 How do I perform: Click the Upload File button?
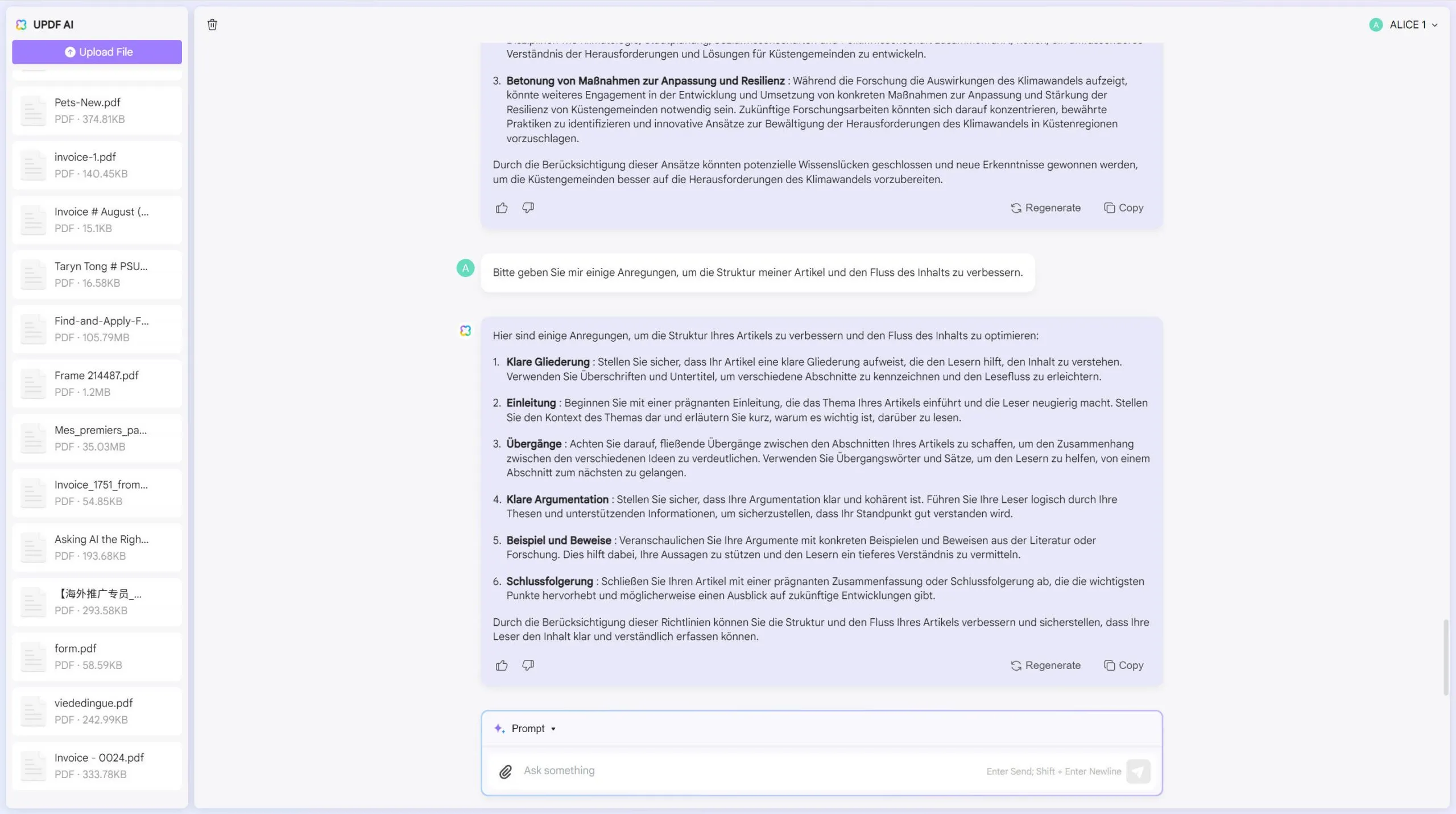(97, 52)
